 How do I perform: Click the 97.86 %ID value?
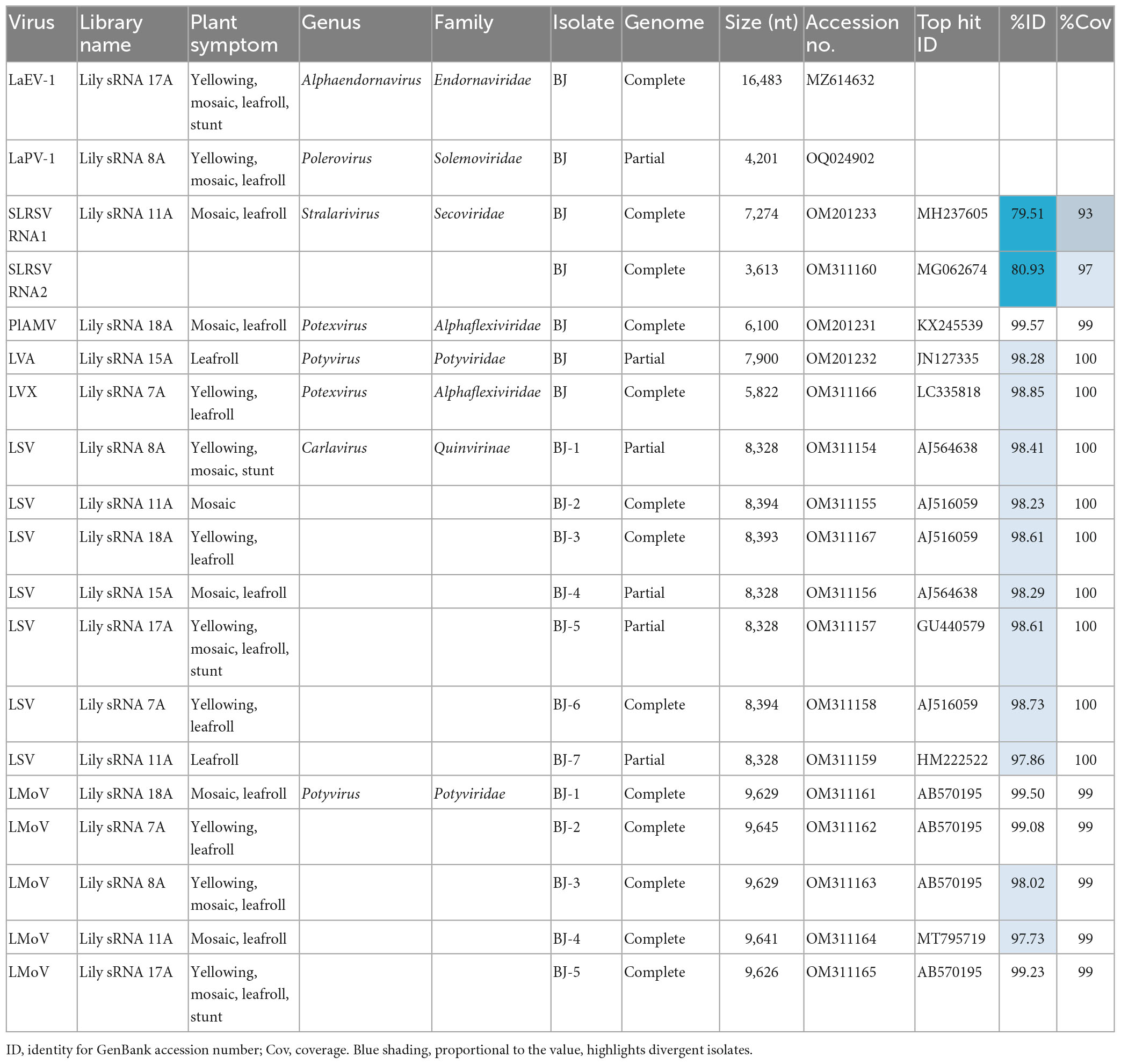[1028, 760]
